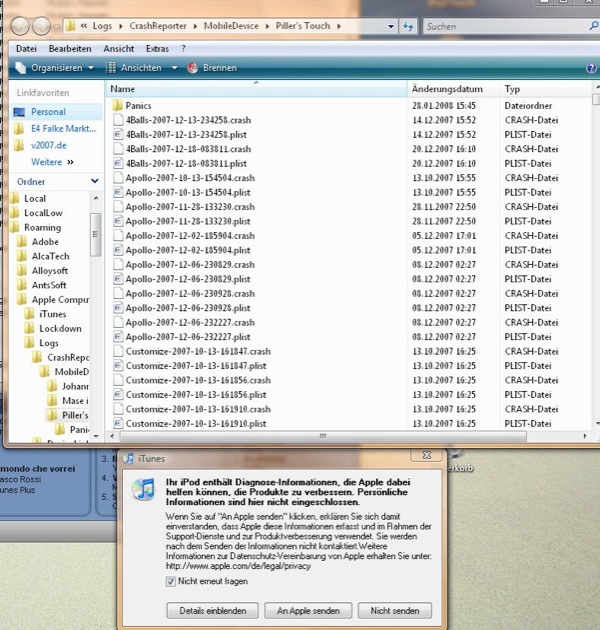Image resolution: width=600 pixels, height=630 pixels.
Task: Open the address bar history dropdown arrow
Action: 391,27
